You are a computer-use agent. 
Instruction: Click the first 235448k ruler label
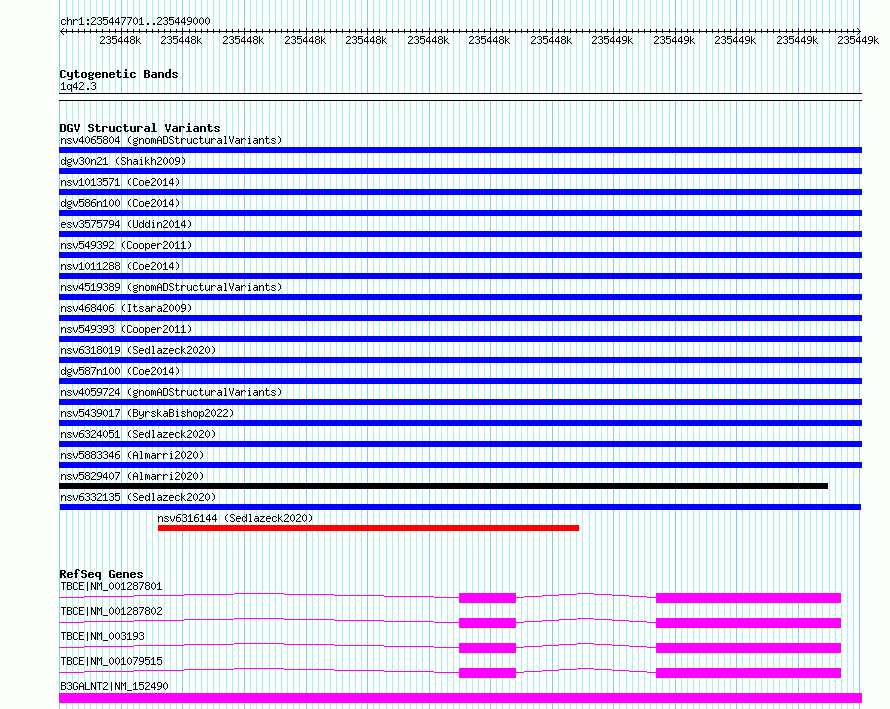pyautogui.click(x=120, y=40)
